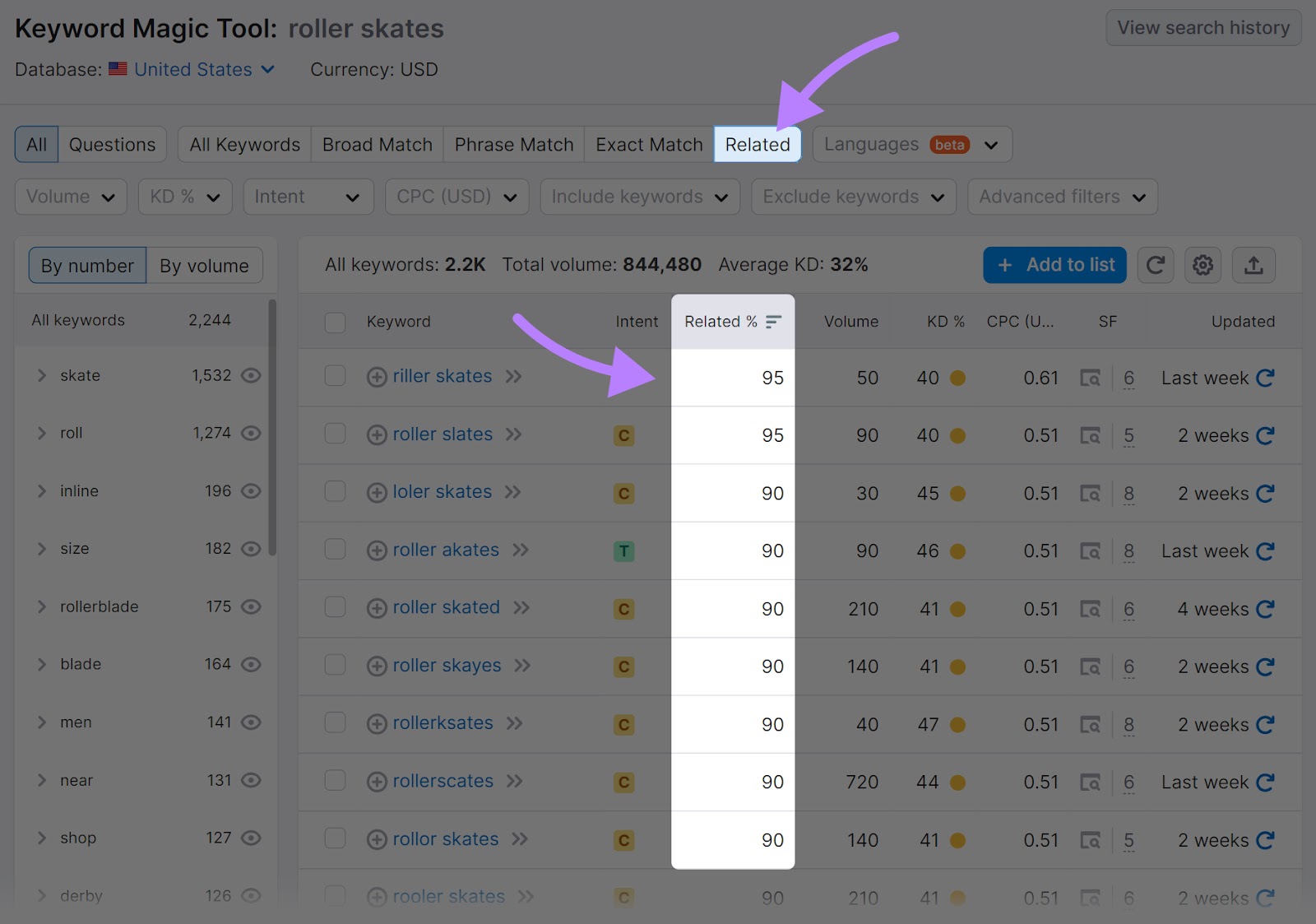Switch keyword groups to By volume
The image size is (1316, 924).
[x=204, y=265]
